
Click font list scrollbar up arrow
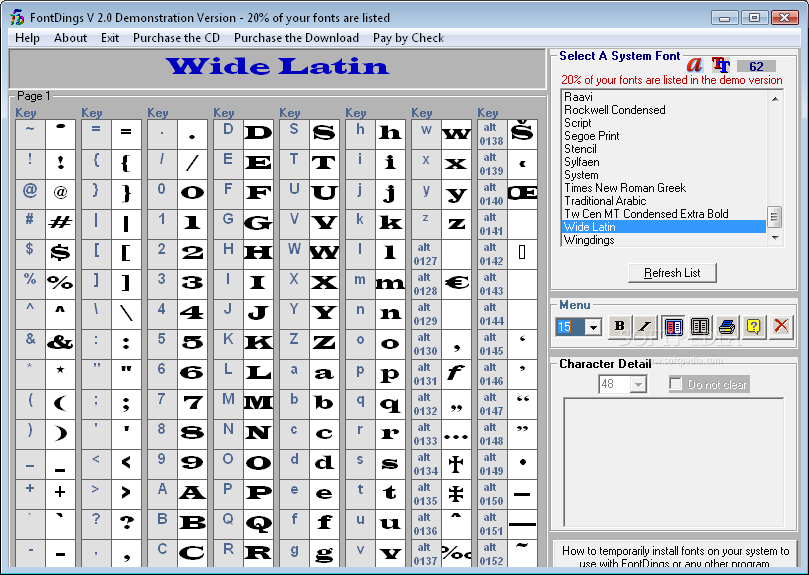pos(775,98)
